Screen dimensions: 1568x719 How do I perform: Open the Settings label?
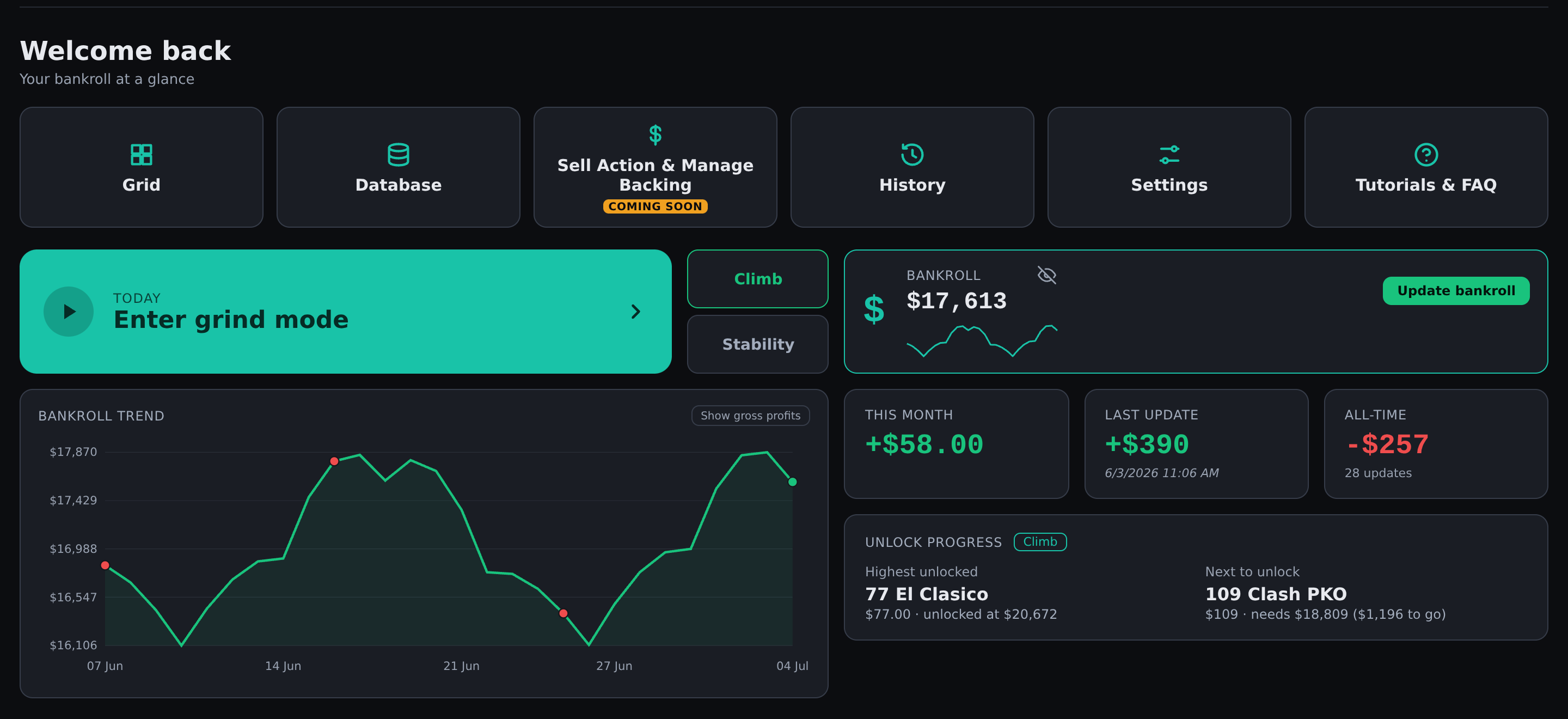click(1169, 185)
